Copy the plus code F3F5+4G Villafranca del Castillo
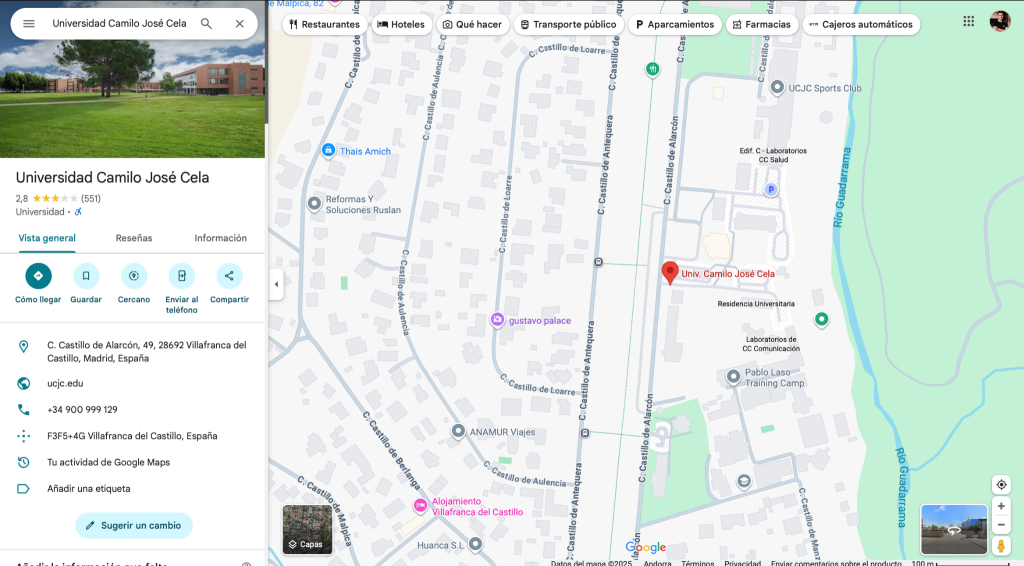The height and width of the screenshot is (566, 1024). [133, 435]
